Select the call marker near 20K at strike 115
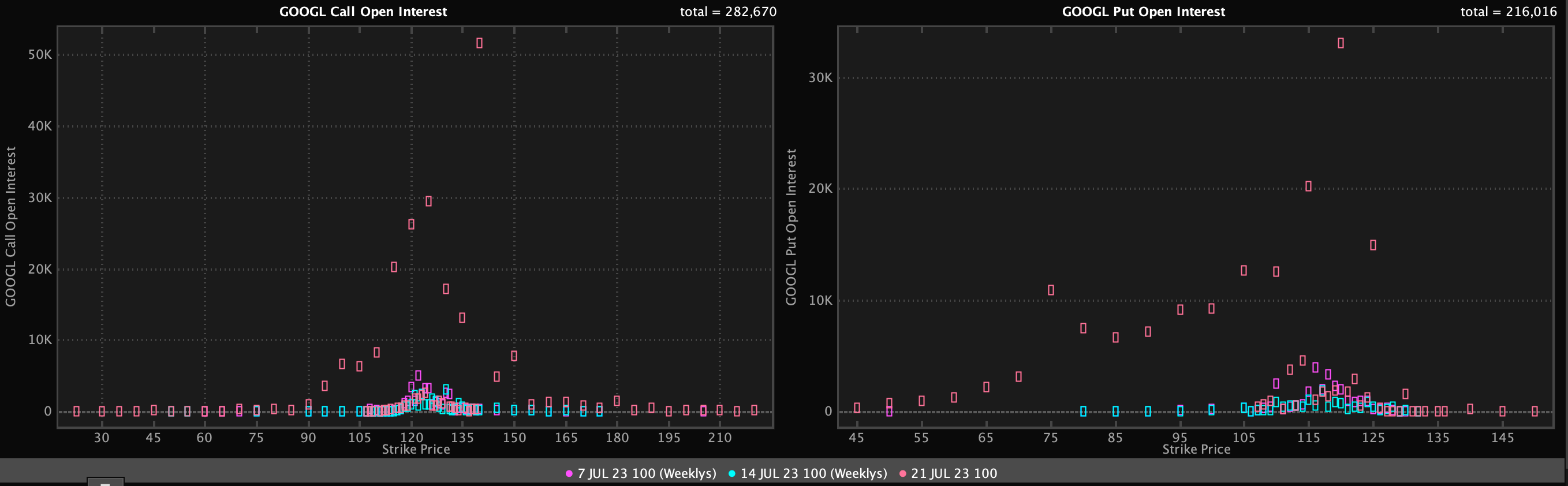 pos(394,267)
